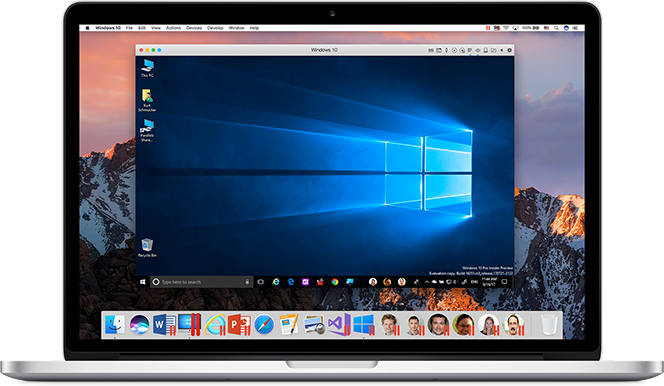The image size is (664, 386).
Task: Open the Develop menu
Action: coord(215,28)
